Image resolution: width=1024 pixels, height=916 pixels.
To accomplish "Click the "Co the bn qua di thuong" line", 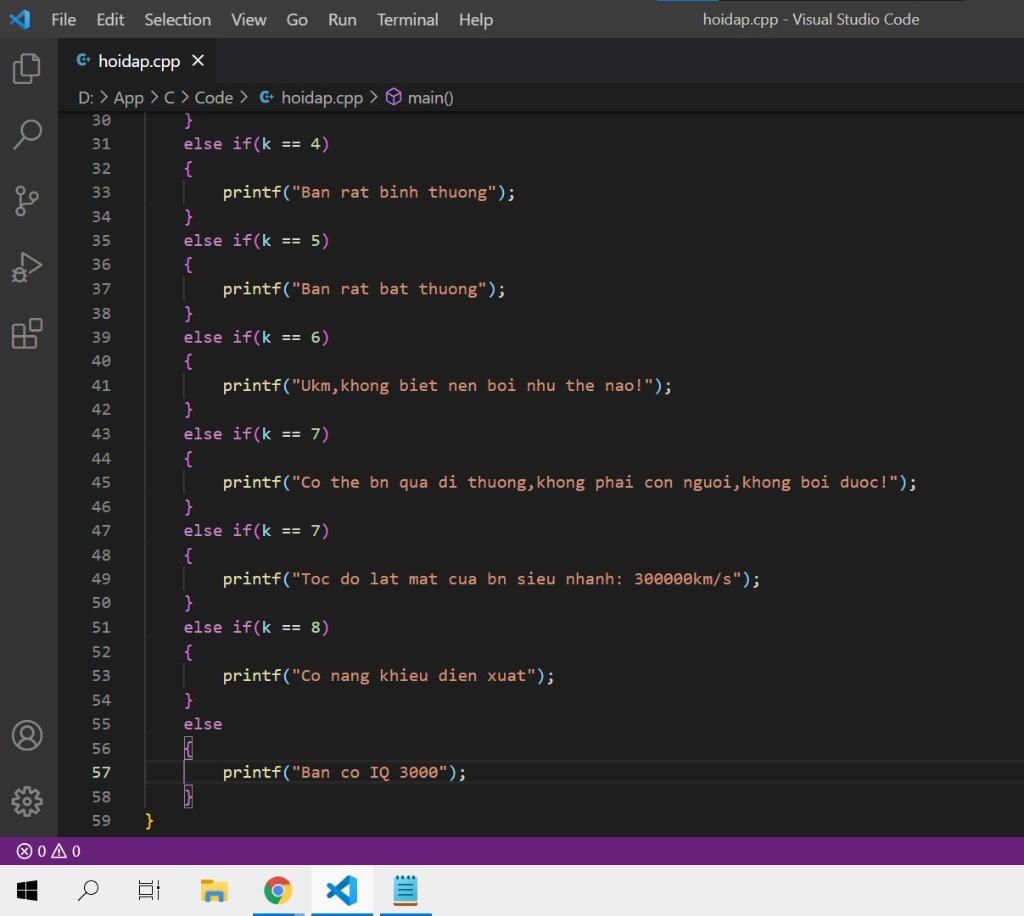I will pyautogui.click(x=569, y=482).
